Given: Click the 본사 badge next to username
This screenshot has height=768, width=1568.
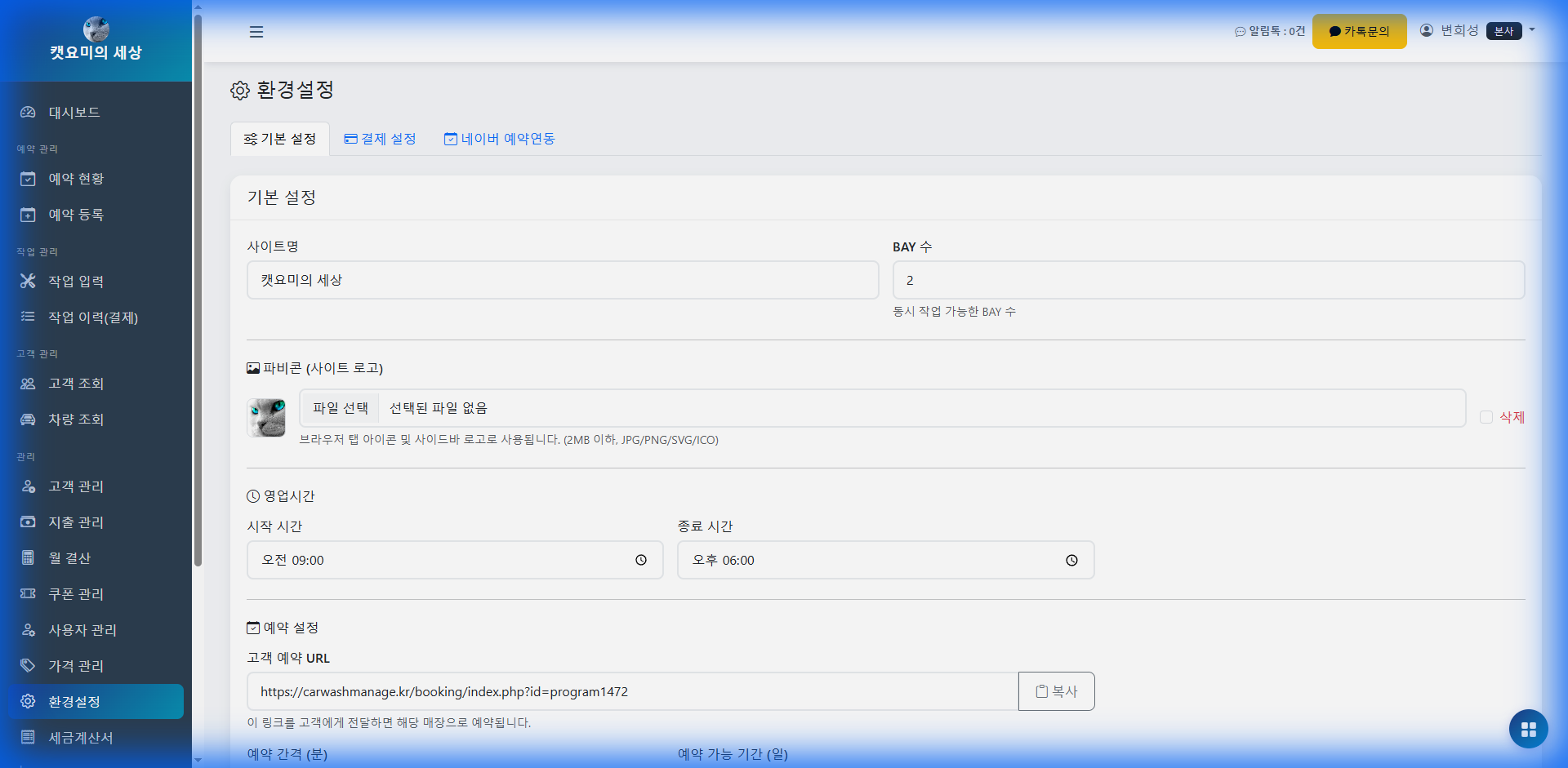Looking at the screenshot, I should (x=1503, y=31).
